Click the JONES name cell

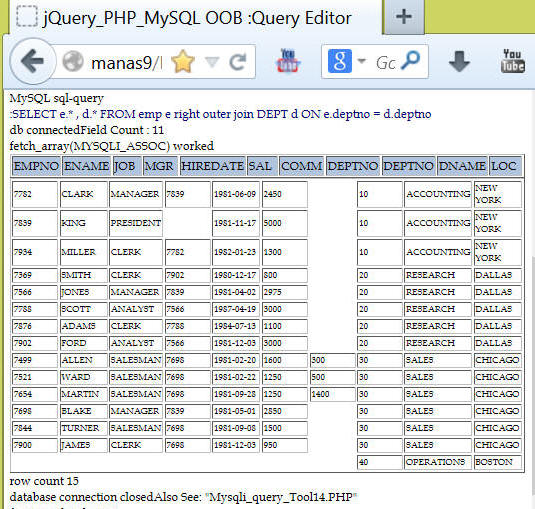[x=84, y=292]
